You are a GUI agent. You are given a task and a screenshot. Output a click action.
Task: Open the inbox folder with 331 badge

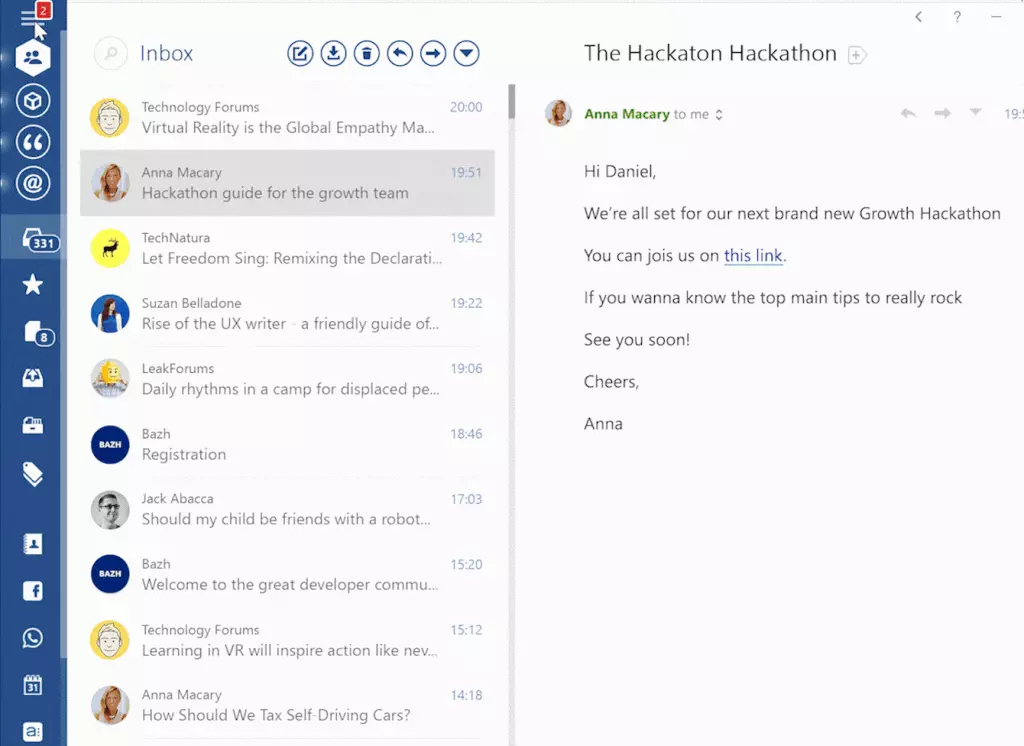[x=33, y=239]
